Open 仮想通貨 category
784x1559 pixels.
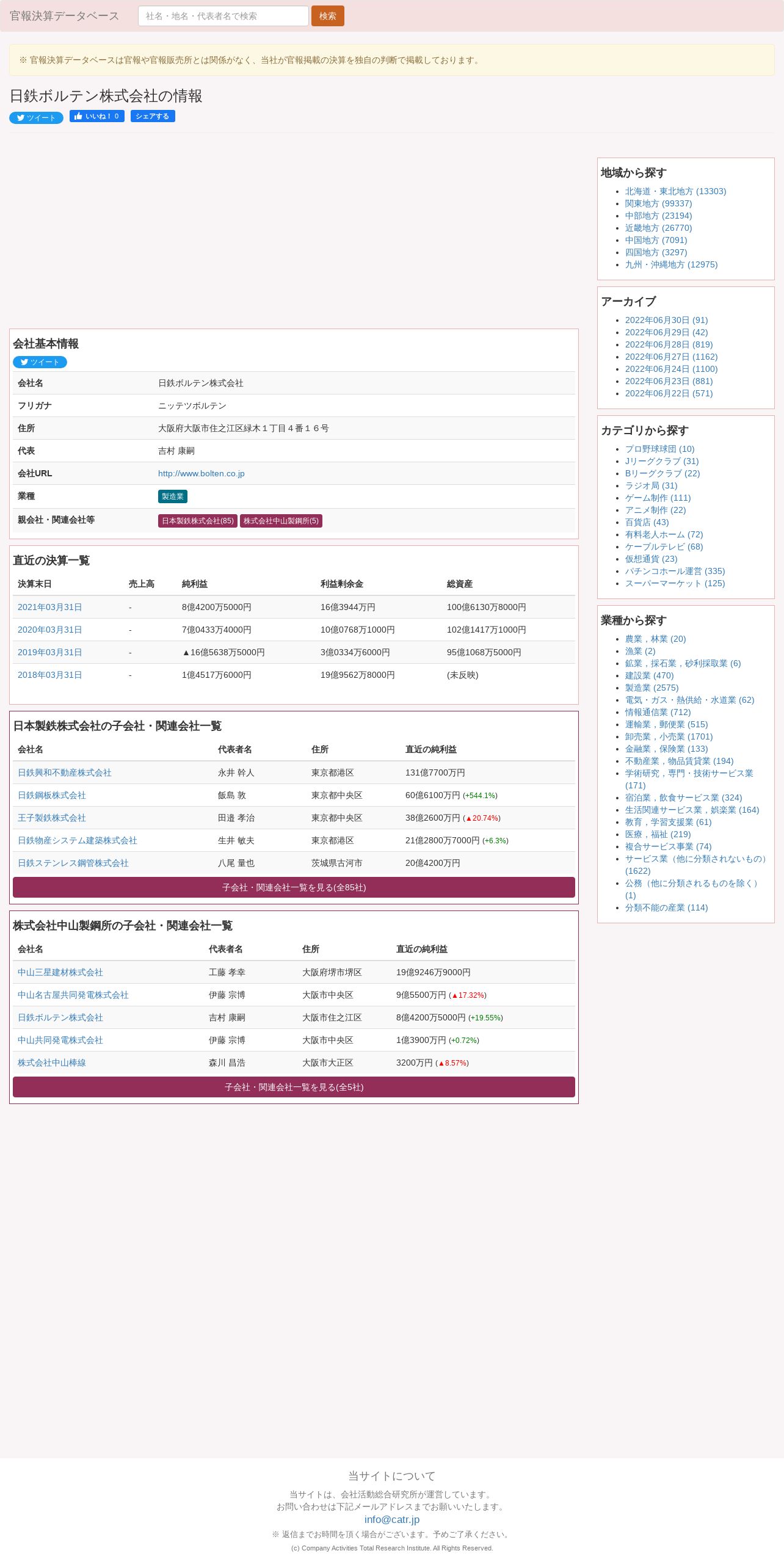(x=651, y=559)
